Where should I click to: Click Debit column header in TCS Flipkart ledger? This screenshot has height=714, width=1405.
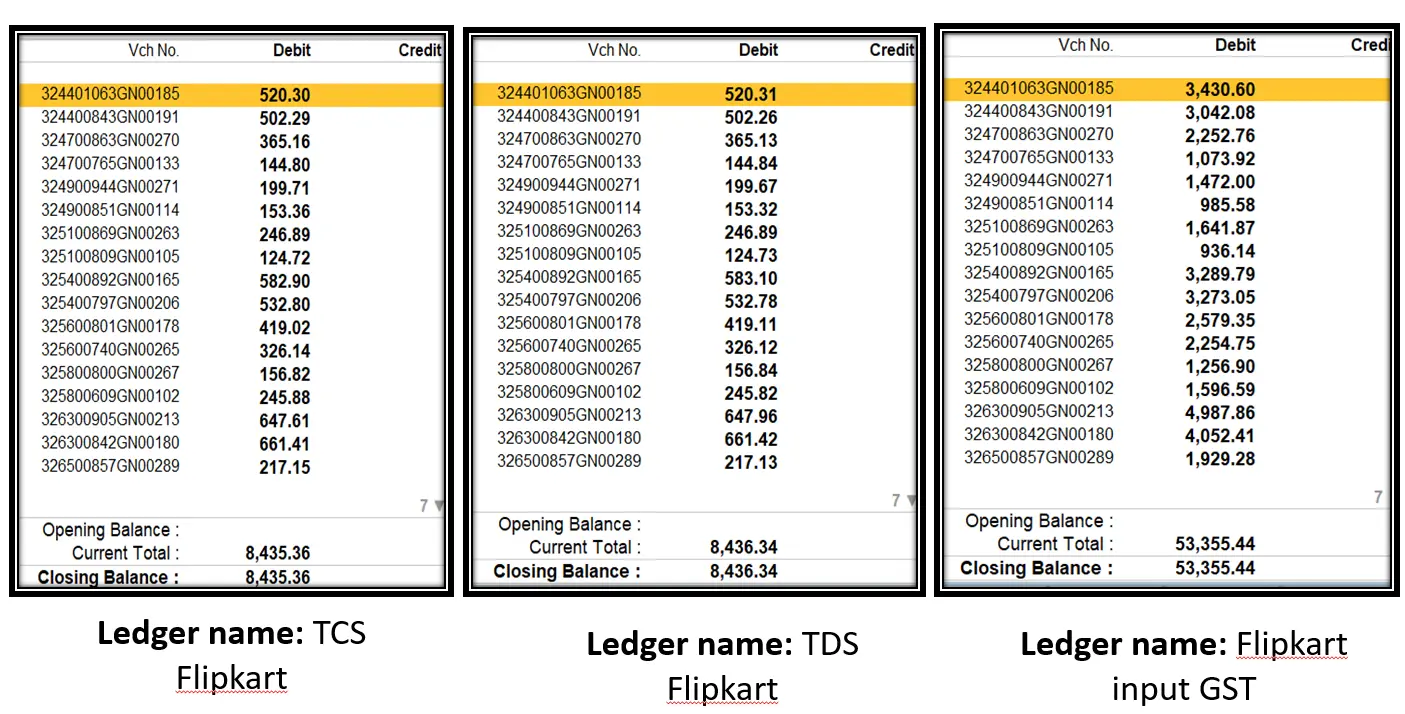[x=291, y=50]
